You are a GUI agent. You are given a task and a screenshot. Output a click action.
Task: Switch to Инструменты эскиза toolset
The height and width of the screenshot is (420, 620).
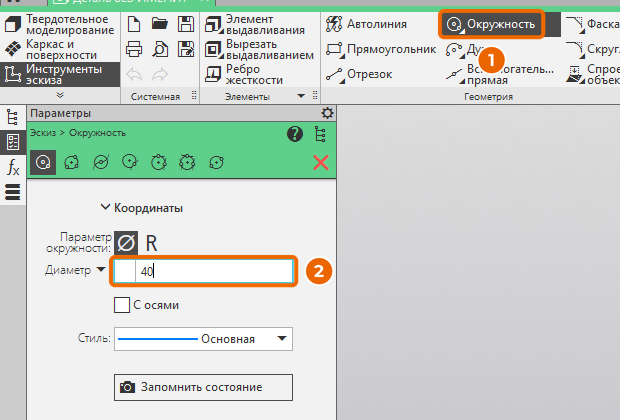(60, 74)
